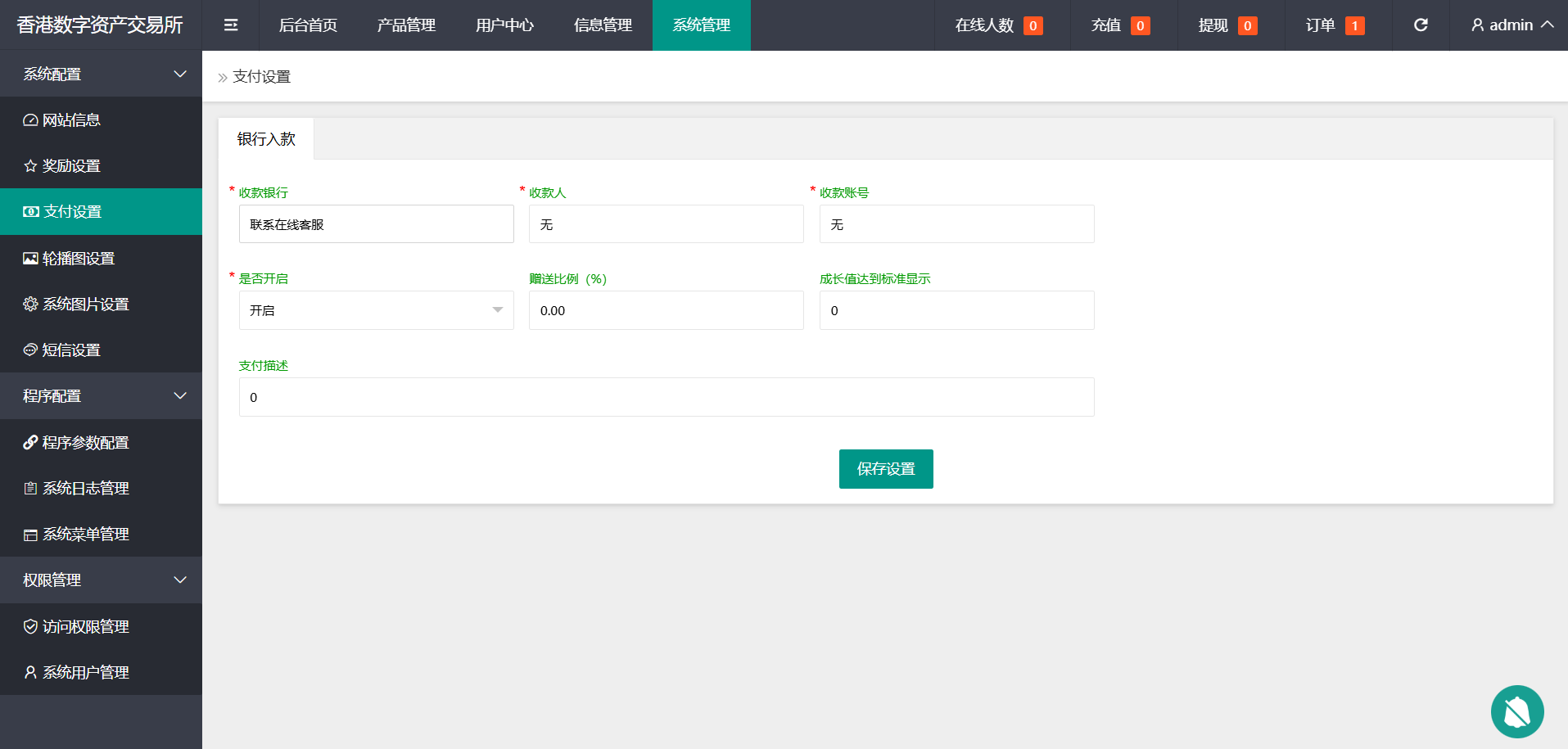Click the 在线人数 counter badge
Screen dimensions: 1568x749
click(x=1033, y=26)
